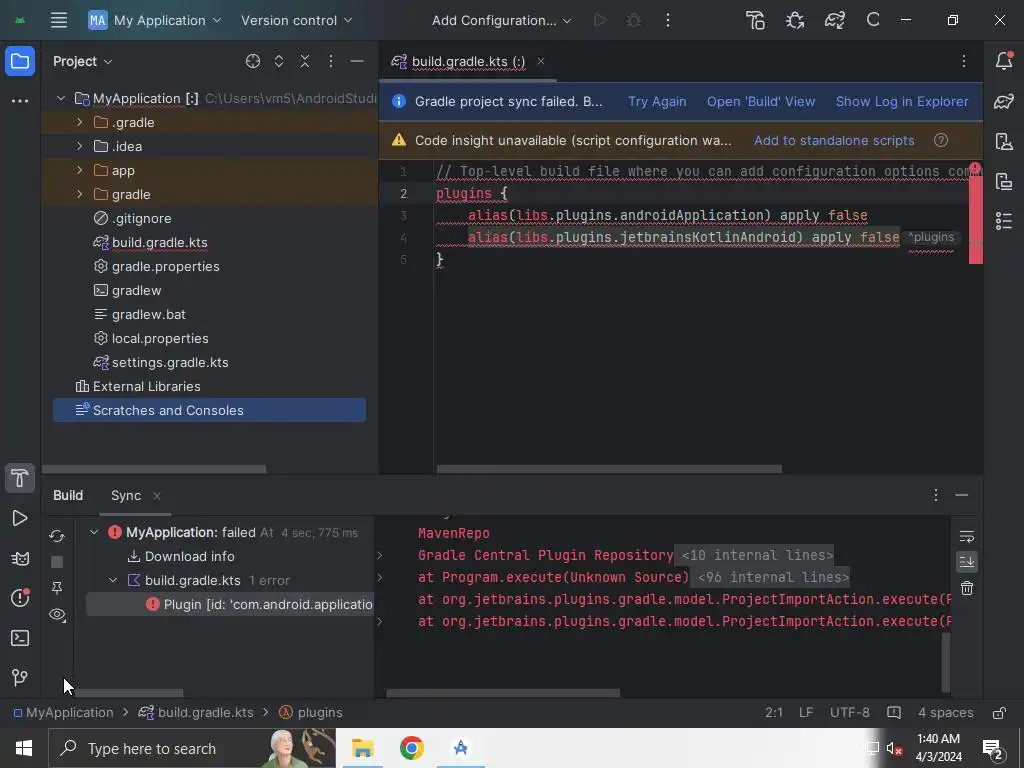The width and height of the screenshot is (1024, 768).
Task: Click Open 'Build' View link
Action: (x=761, y=101)
